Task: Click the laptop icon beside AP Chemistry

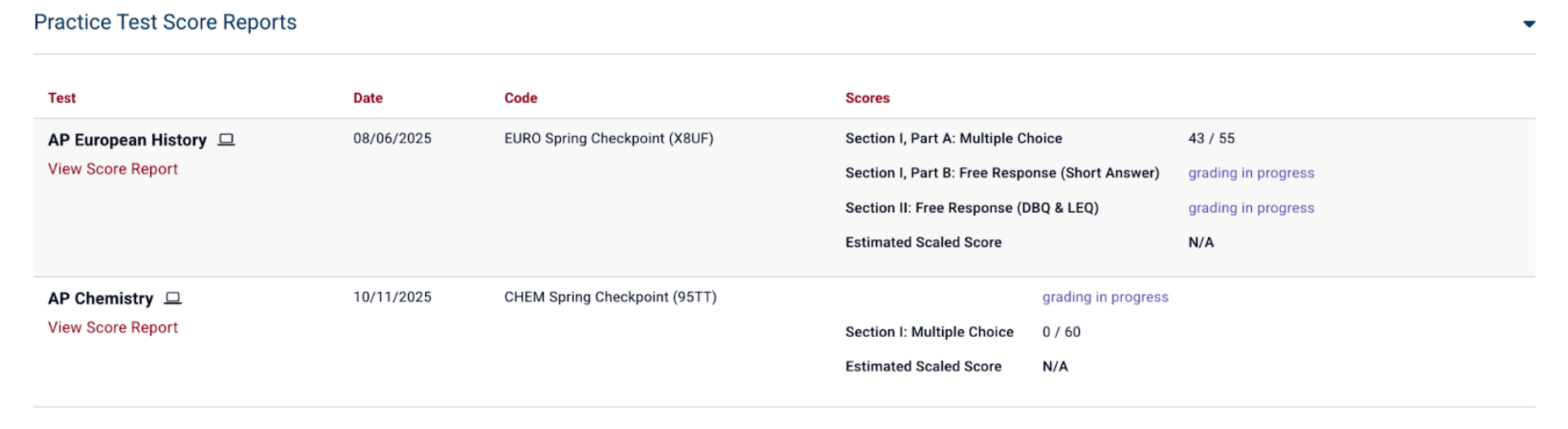Action: coord(173,298)
